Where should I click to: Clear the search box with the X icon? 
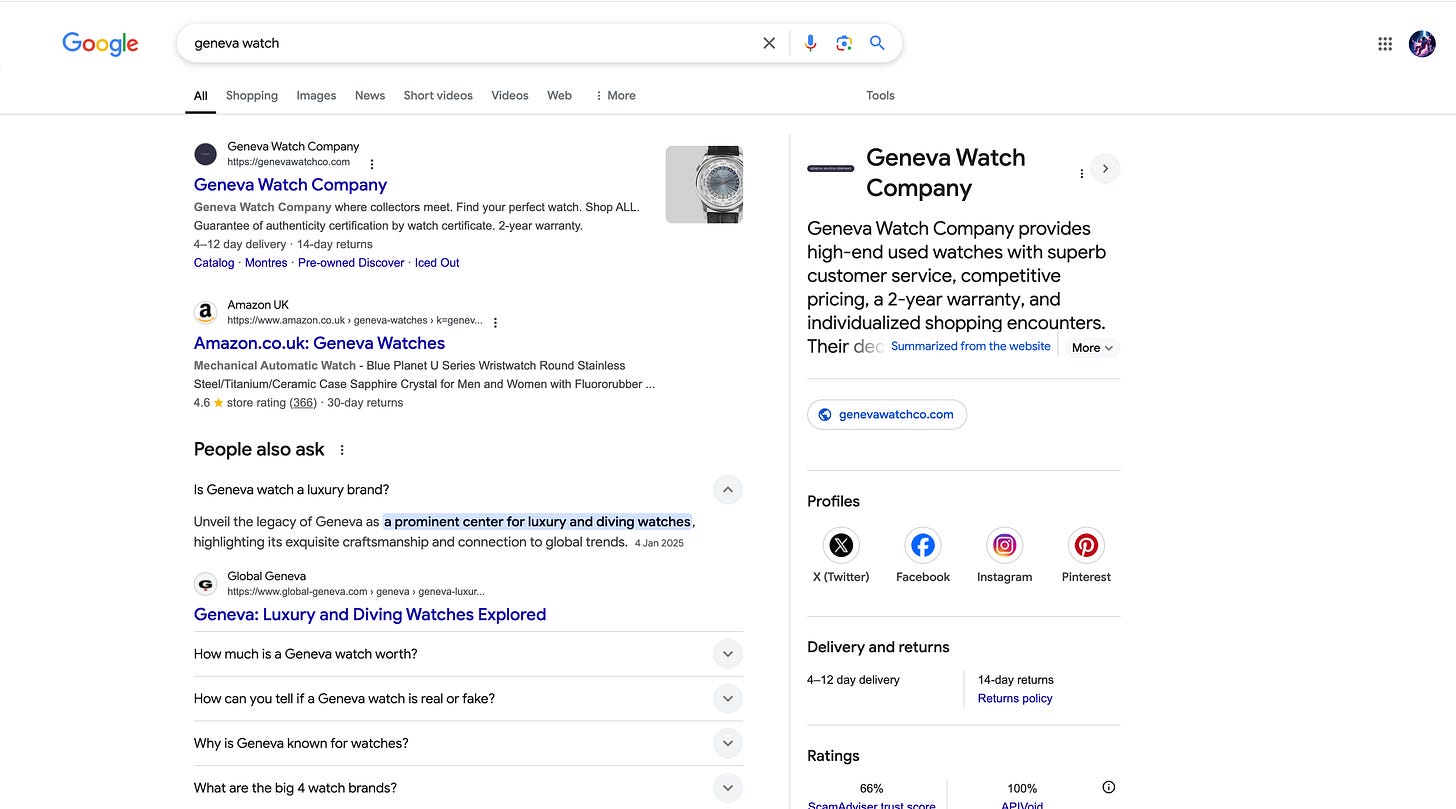pyautogui.click(x=769, y=43)
